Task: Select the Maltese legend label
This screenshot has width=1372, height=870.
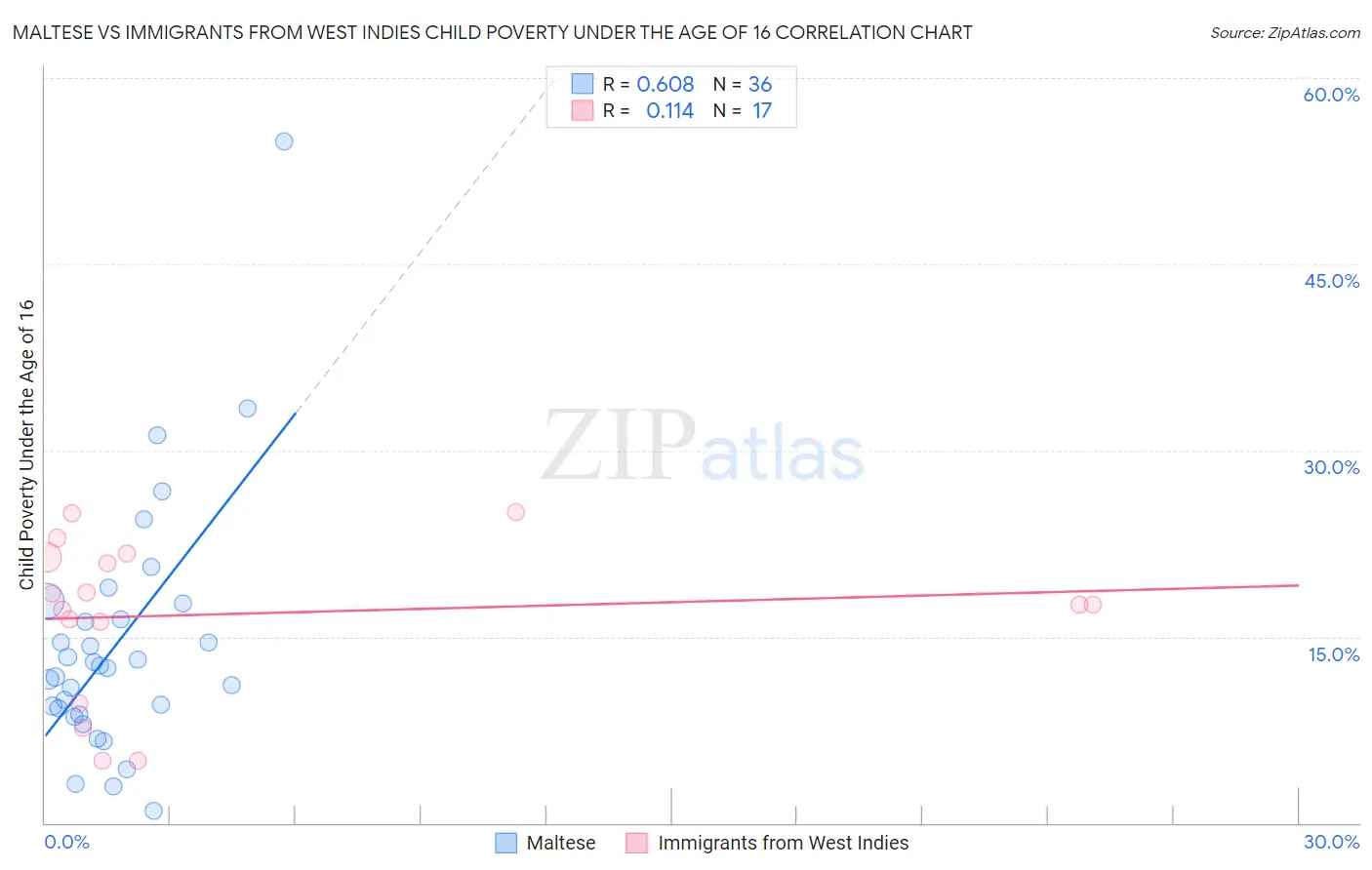Action: [561, 843]
